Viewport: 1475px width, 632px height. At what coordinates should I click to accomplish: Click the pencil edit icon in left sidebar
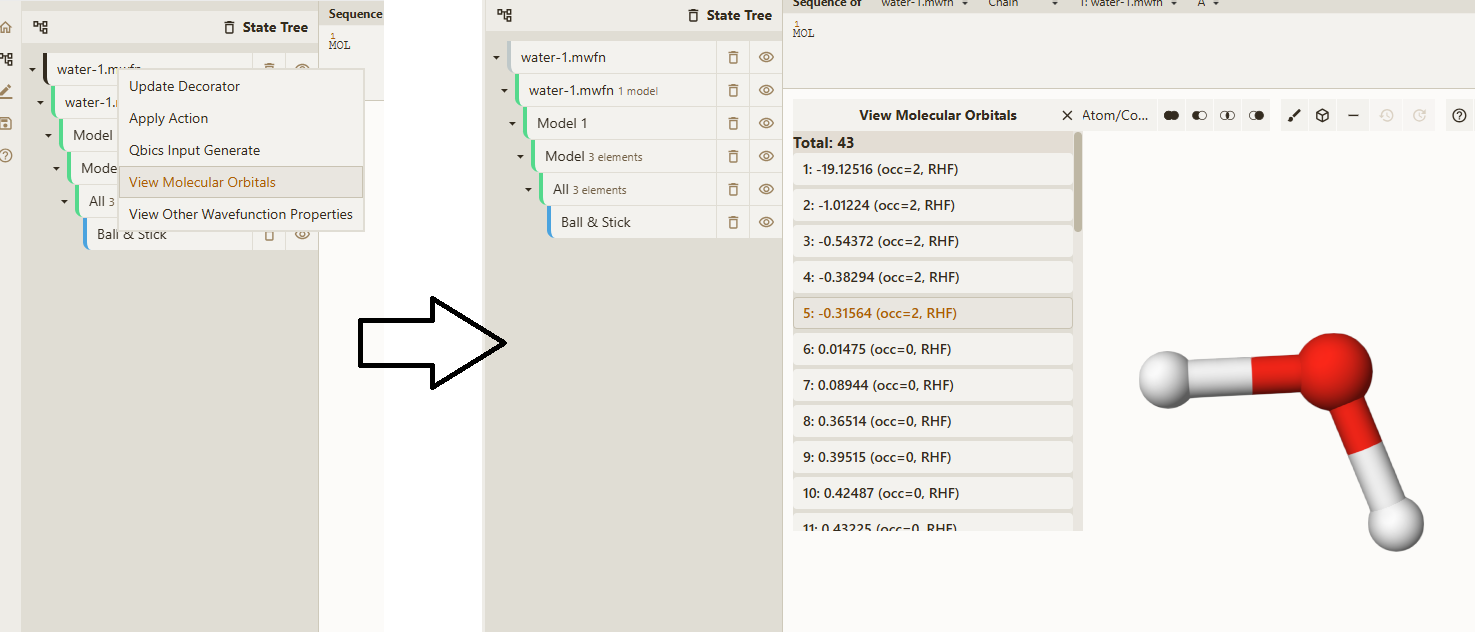[6, 92]
